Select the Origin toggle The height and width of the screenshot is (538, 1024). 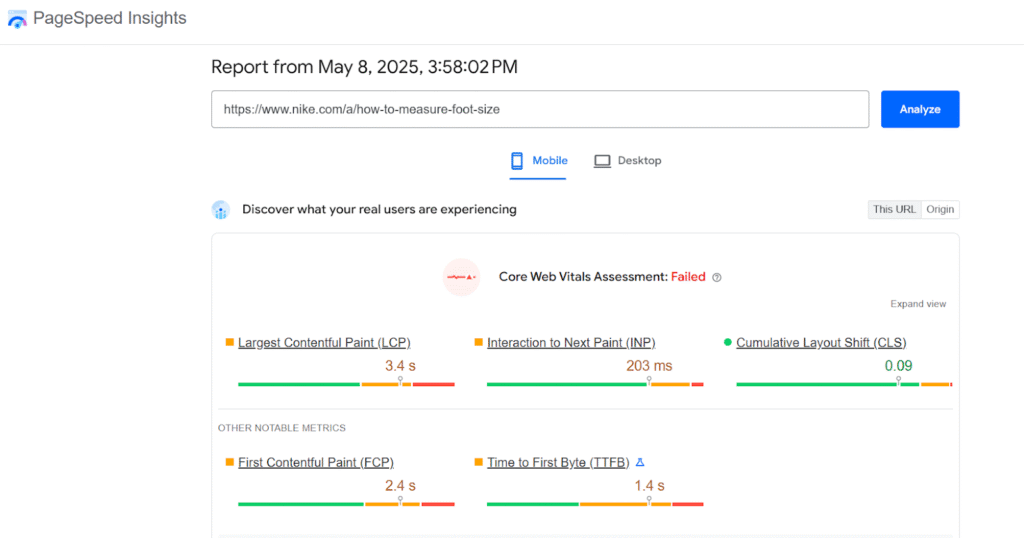click(940, 209)
